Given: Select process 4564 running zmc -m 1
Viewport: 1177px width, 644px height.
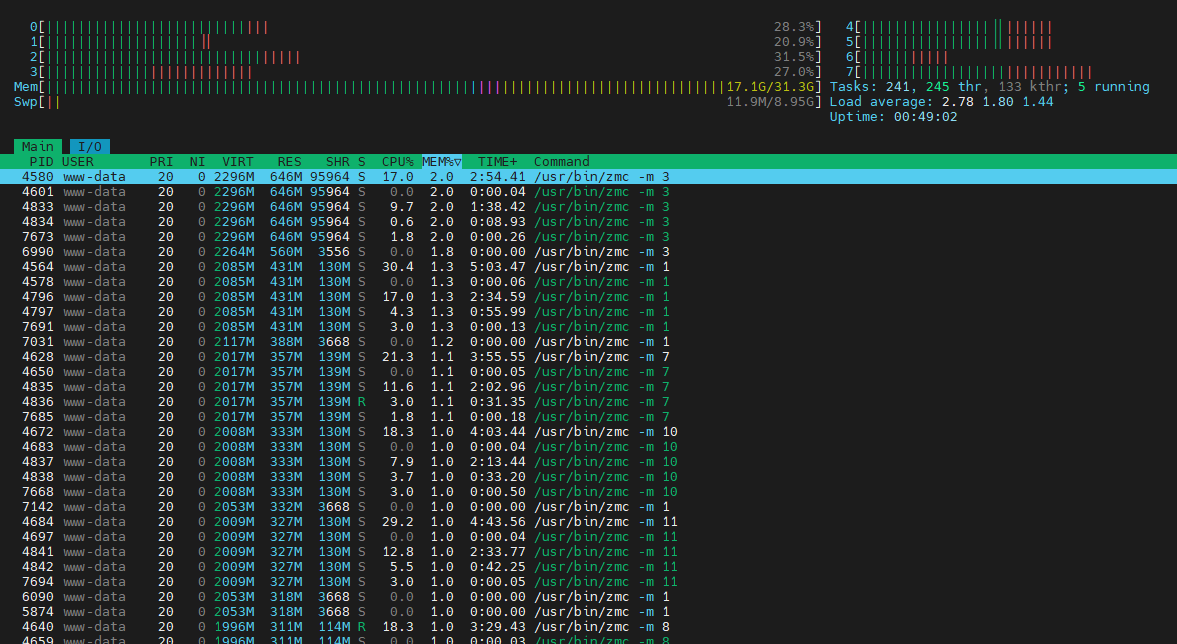Looking at the screenshot, I should point(588,266).
